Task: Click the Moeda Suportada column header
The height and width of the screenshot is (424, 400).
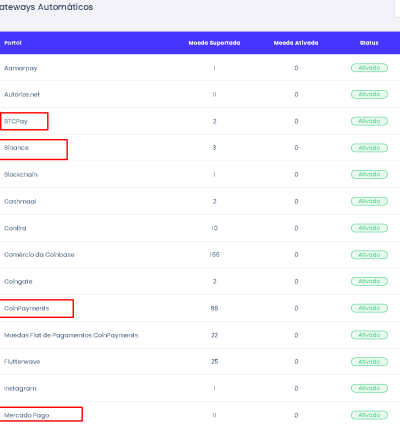Action: (x=214, y=43)
